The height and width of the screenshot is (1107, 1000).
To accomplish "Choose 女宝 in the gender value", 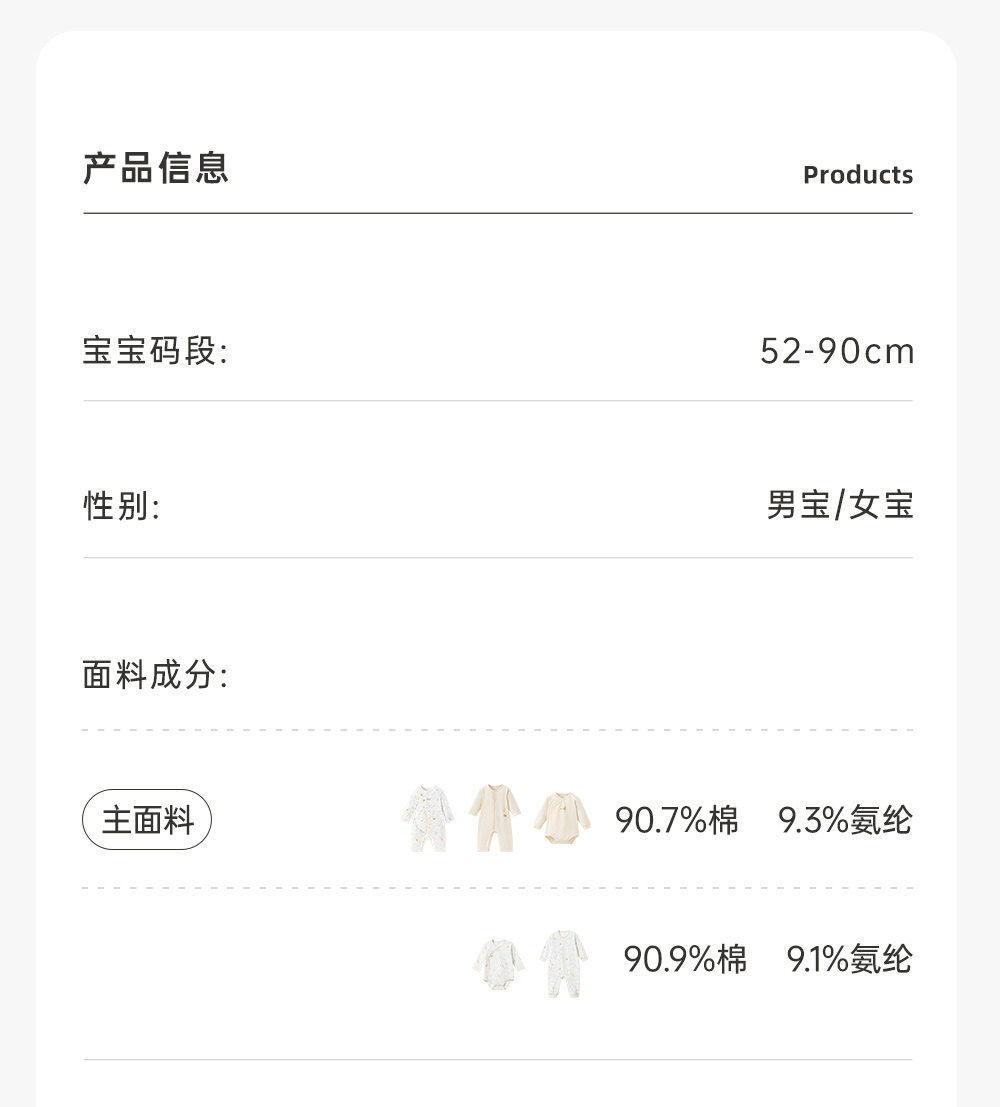I will (x=883, y=506).
